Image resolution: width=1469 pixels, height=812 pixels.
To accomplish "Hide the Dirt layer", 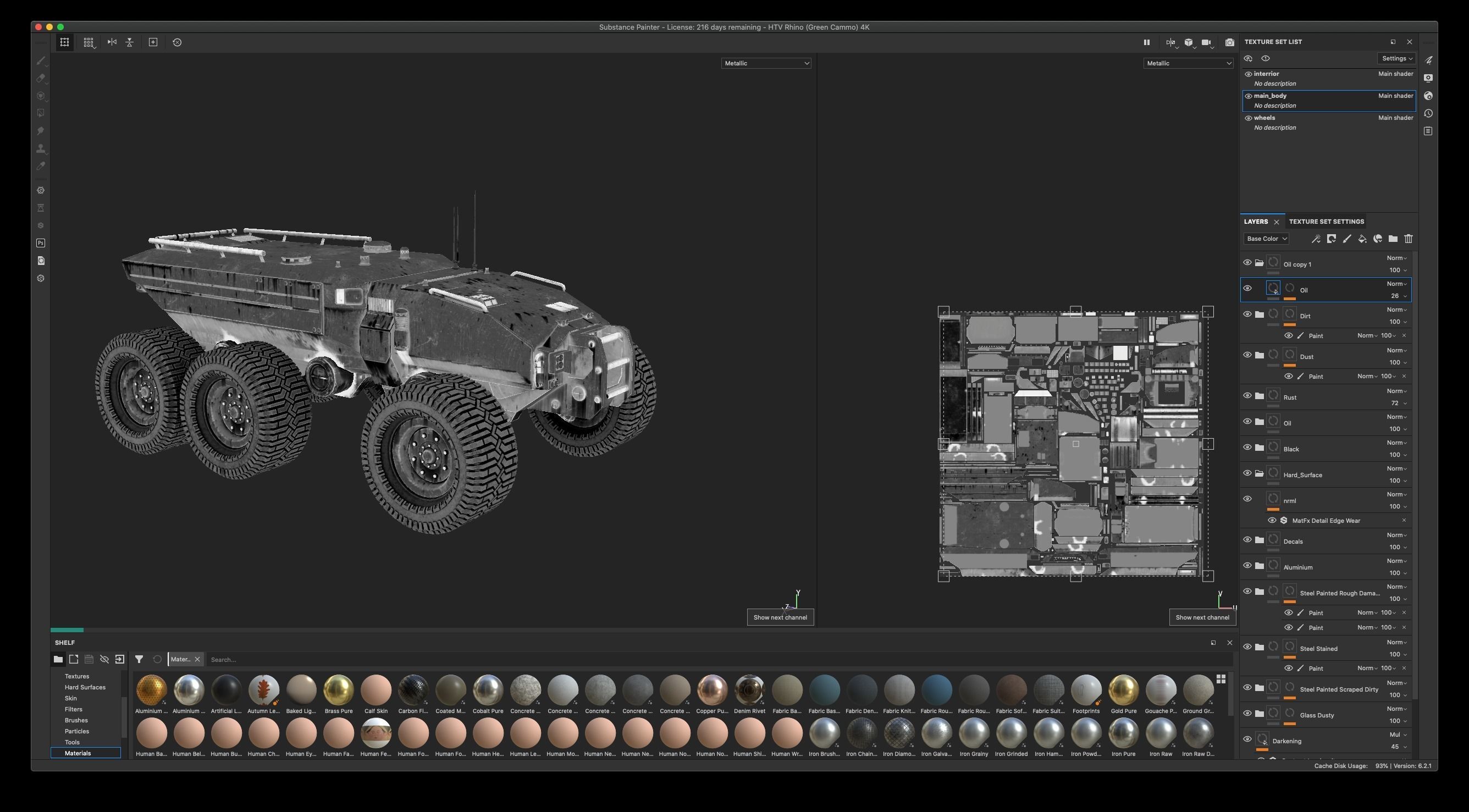I will (x=1247, y=314).
